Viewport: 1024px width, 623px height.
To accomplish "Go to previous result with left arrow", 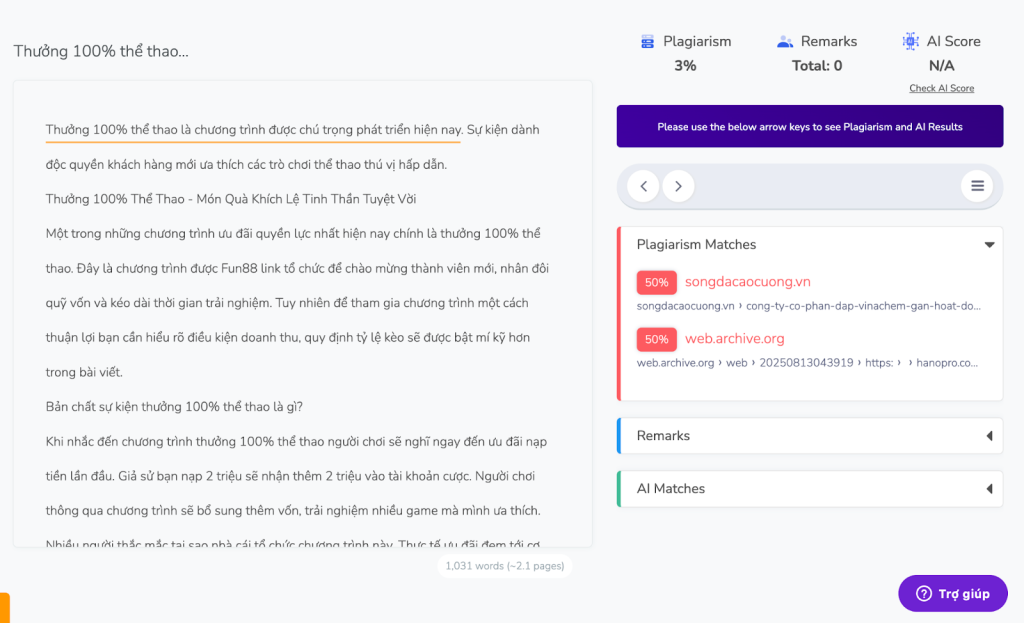I will click(x=644, y=186).
